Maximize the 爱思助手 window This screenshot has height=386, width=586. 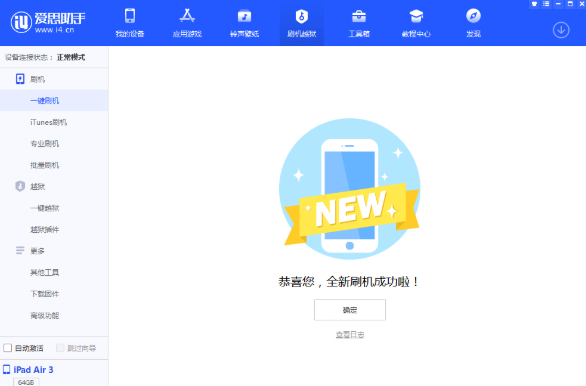570,4
